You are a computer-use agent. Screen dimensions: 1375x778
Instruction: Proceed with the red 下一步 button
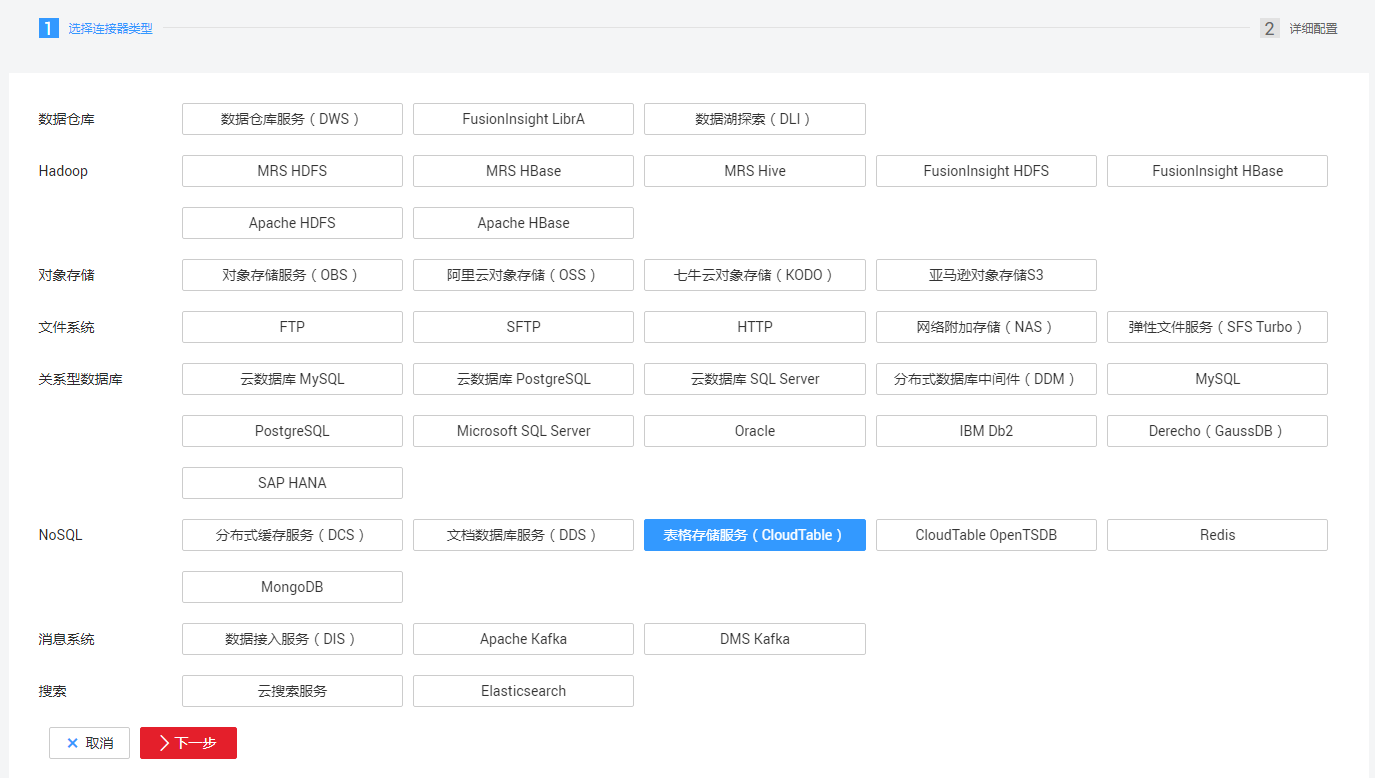coord(188,743)
